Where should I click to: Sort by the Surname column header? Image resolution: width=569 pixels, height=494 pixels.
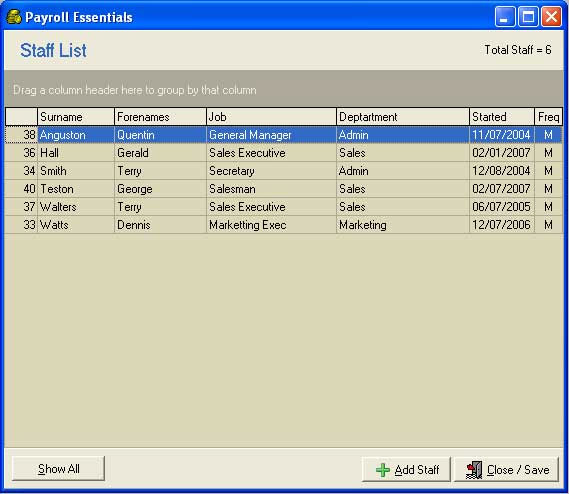(76, 117)
